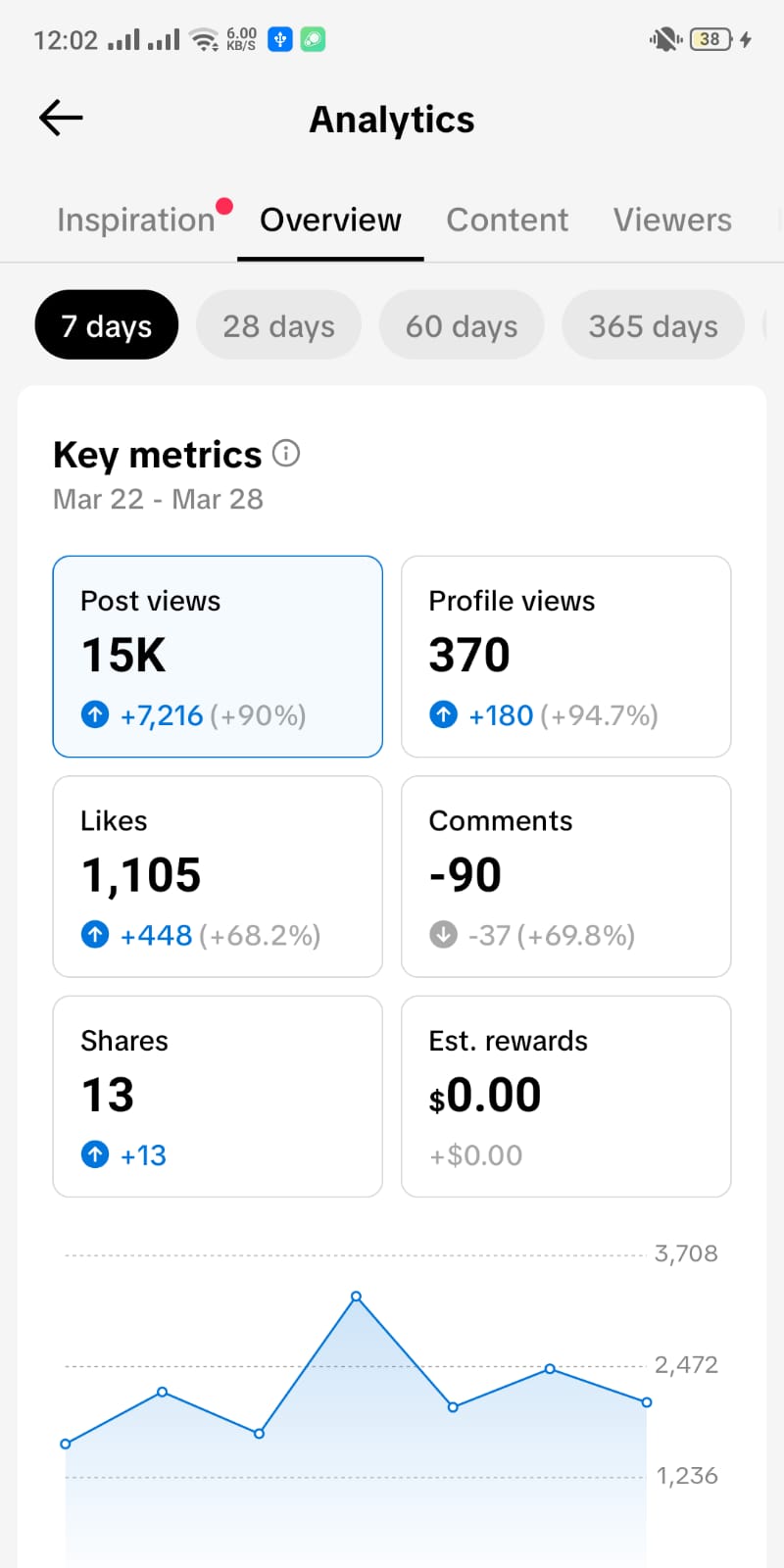Select the 7 days range chip
The width and height of the screenshot is (784, 1568).
coord(107,325)
